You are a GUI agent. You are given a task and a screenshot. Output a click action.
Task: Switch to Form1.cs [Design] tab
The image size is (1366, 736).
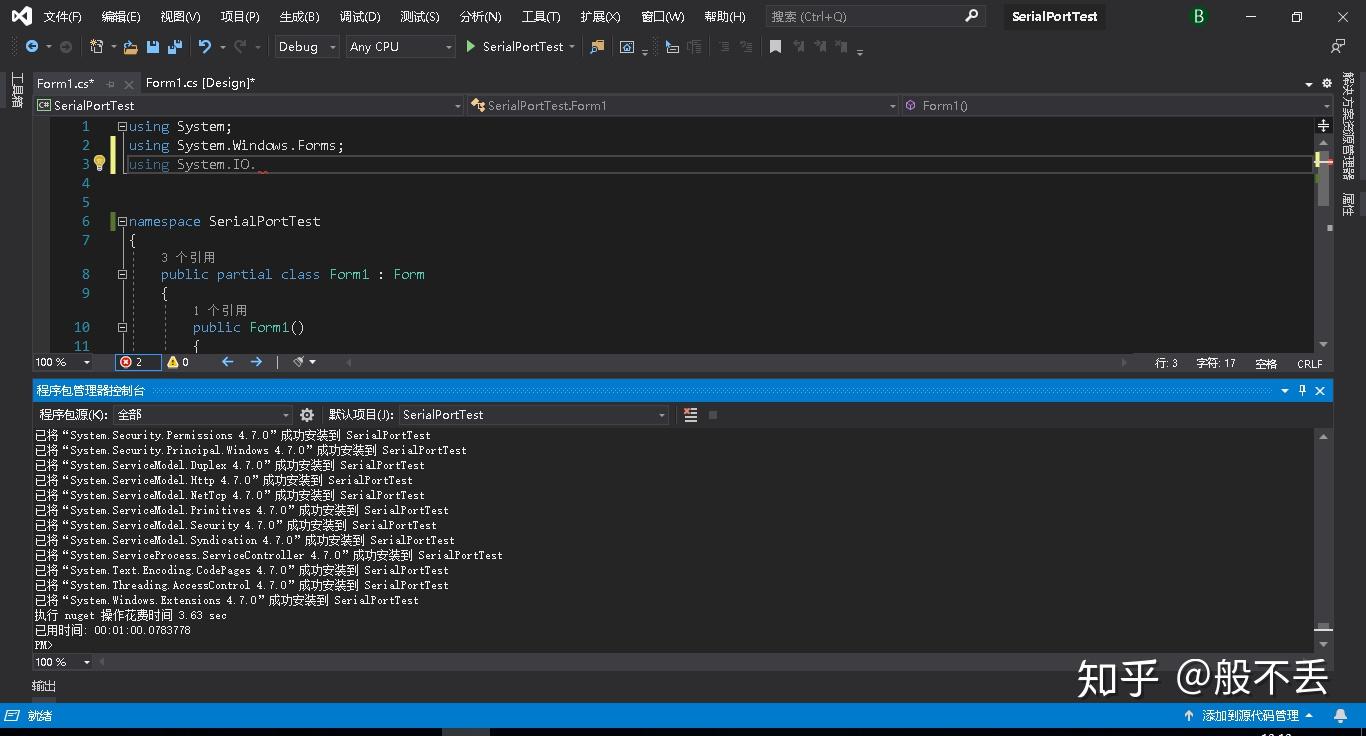pos(200,83)
